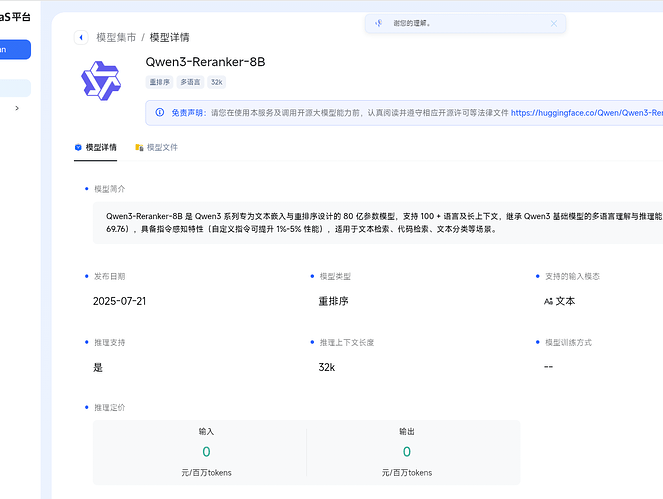Select the 32k tag
Screen dimensions: 663x499
[216, 82]
